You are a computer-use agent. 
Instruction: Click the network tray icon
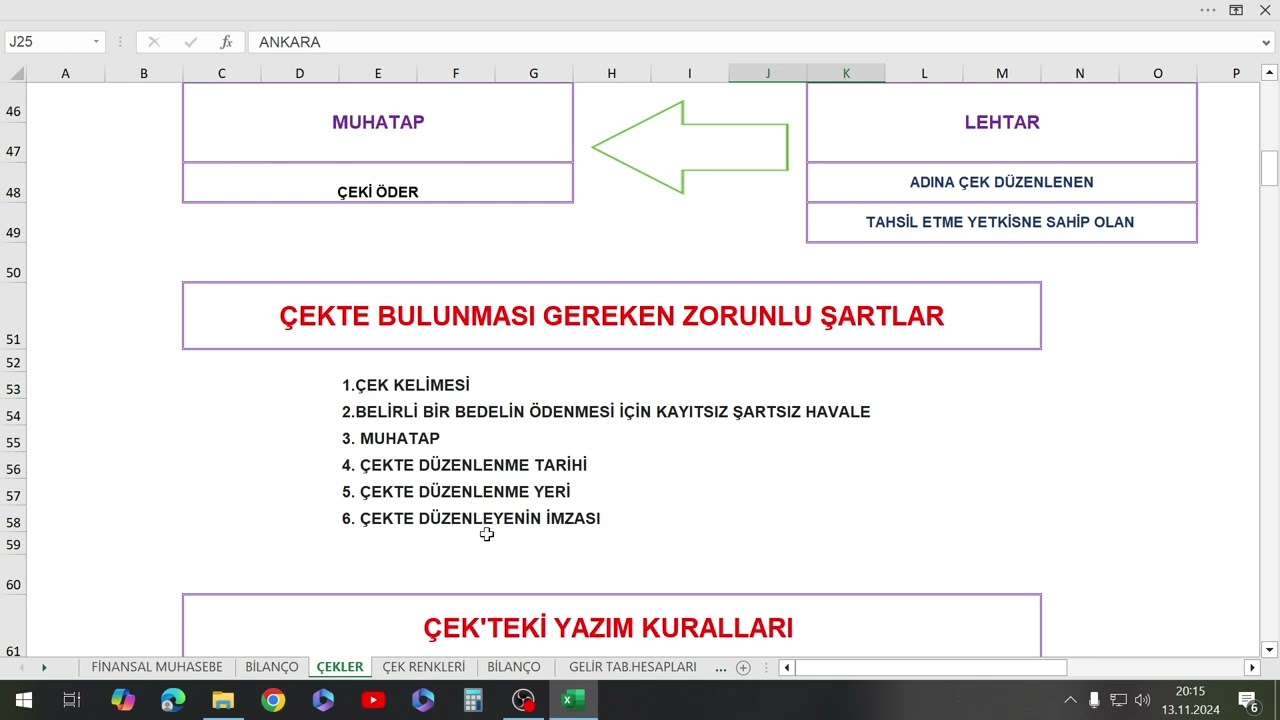(x=1119, y=700)
